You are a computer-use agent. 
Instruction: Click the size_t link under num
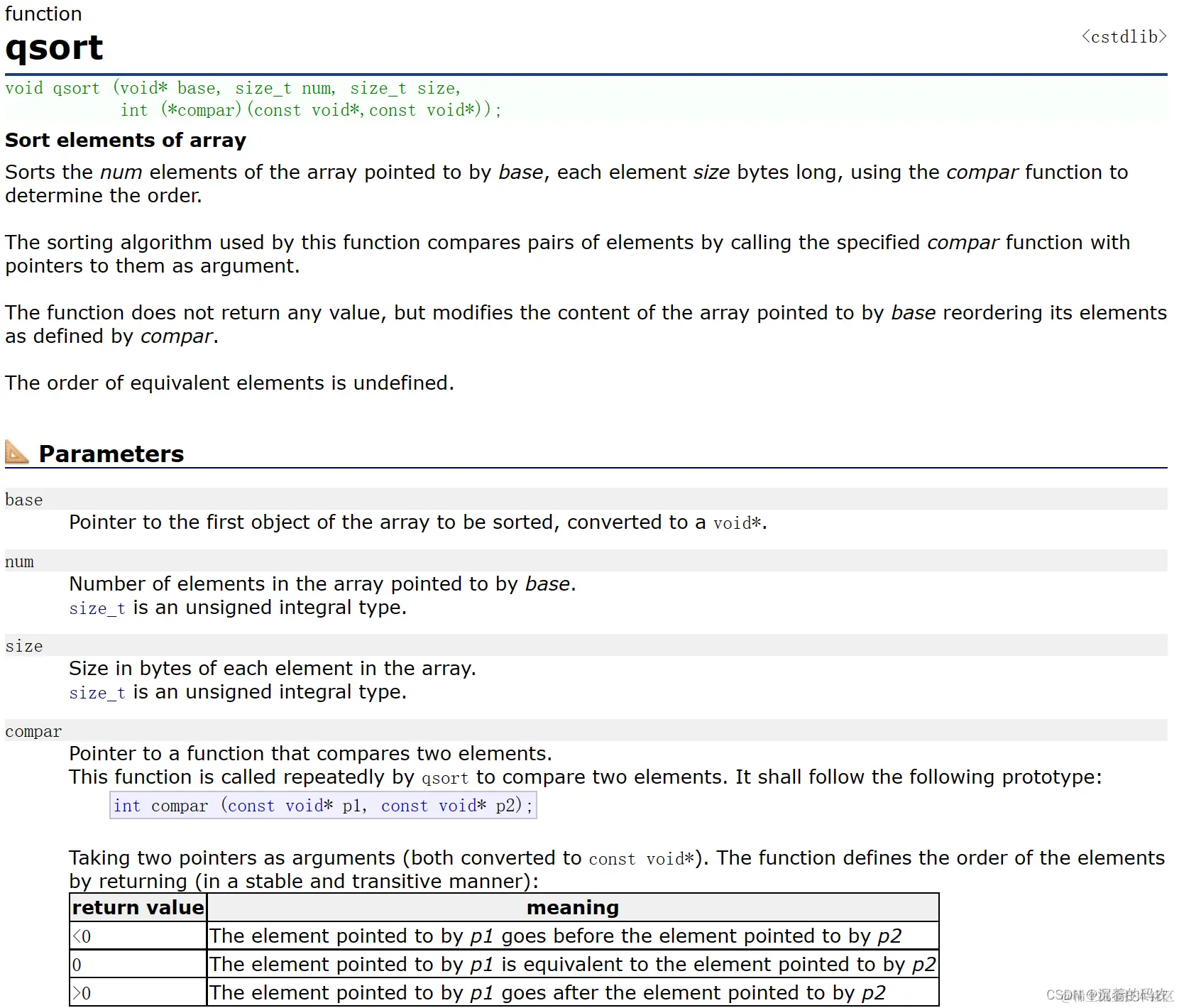coord(97,608)
